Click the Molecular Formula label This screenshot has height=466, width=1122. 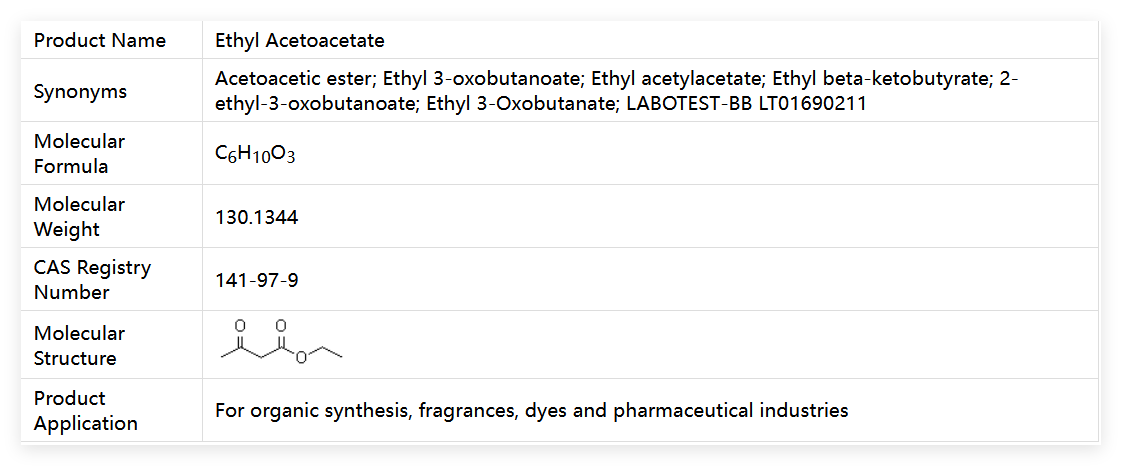(80, 154)
